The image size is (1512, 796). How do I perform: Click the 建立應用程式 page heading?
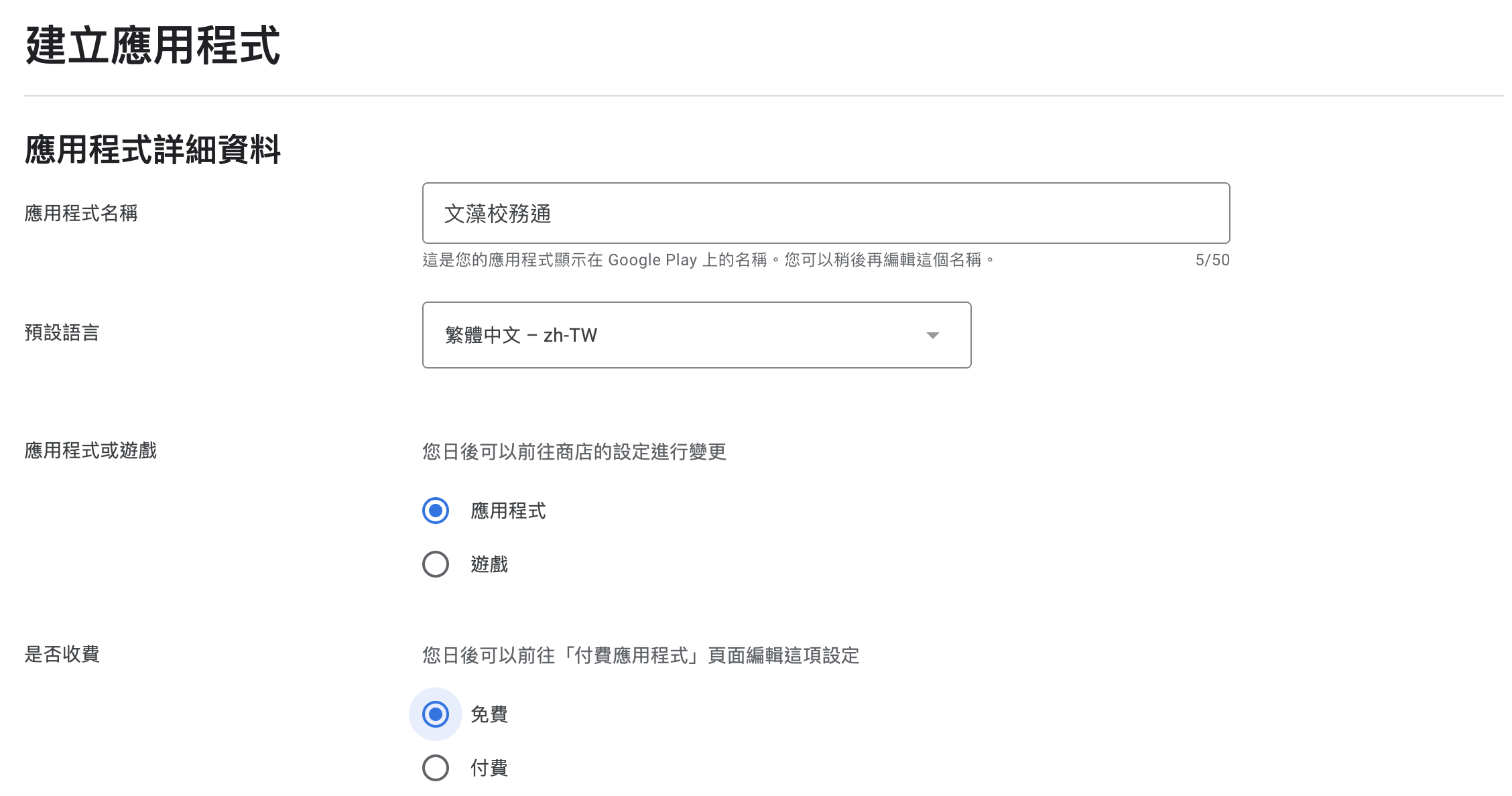[153, 46]
